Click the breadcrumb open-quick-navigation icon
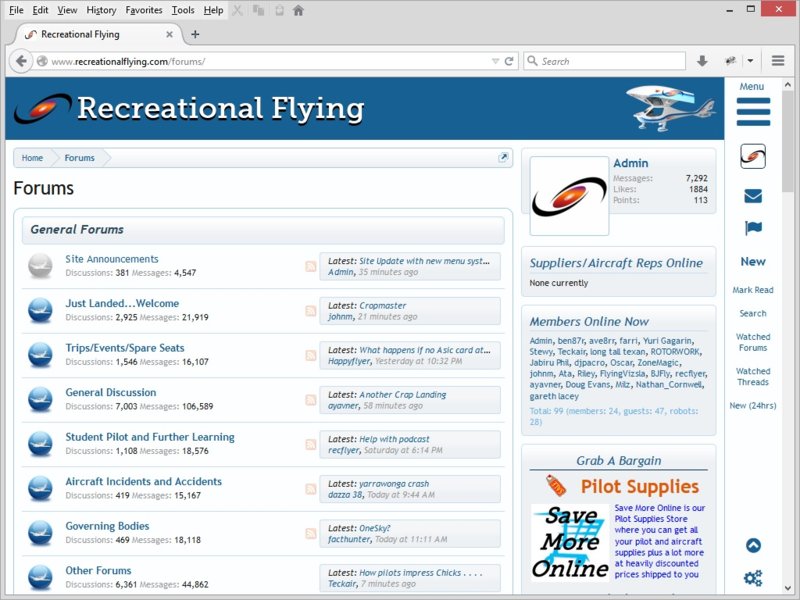Screen dimensions: 800x600 point(503,157)
